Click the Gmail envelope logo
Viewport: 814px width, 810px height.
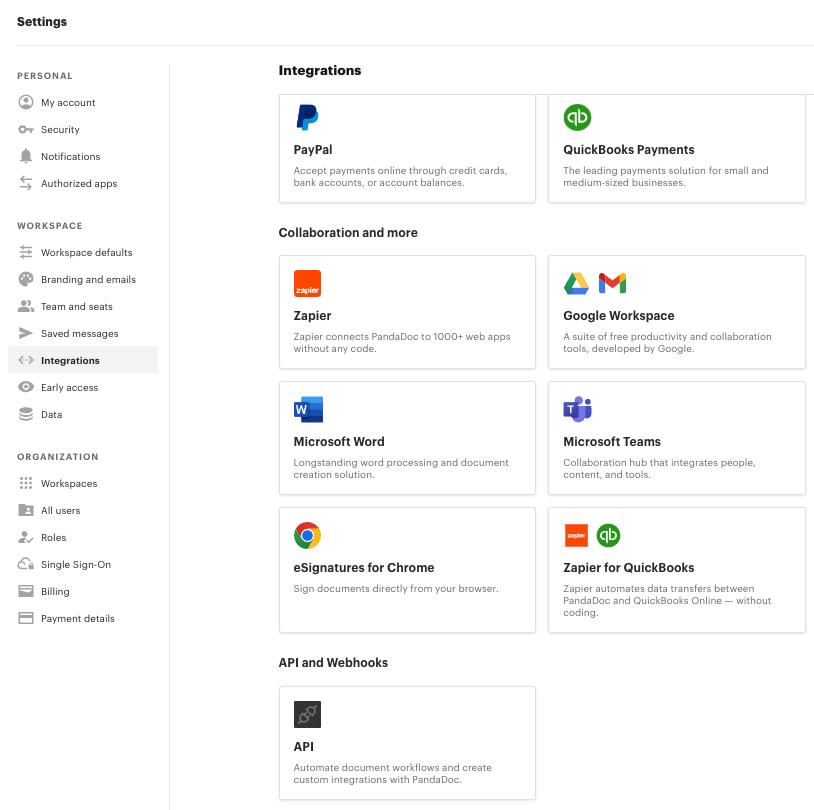click(613, 284)
